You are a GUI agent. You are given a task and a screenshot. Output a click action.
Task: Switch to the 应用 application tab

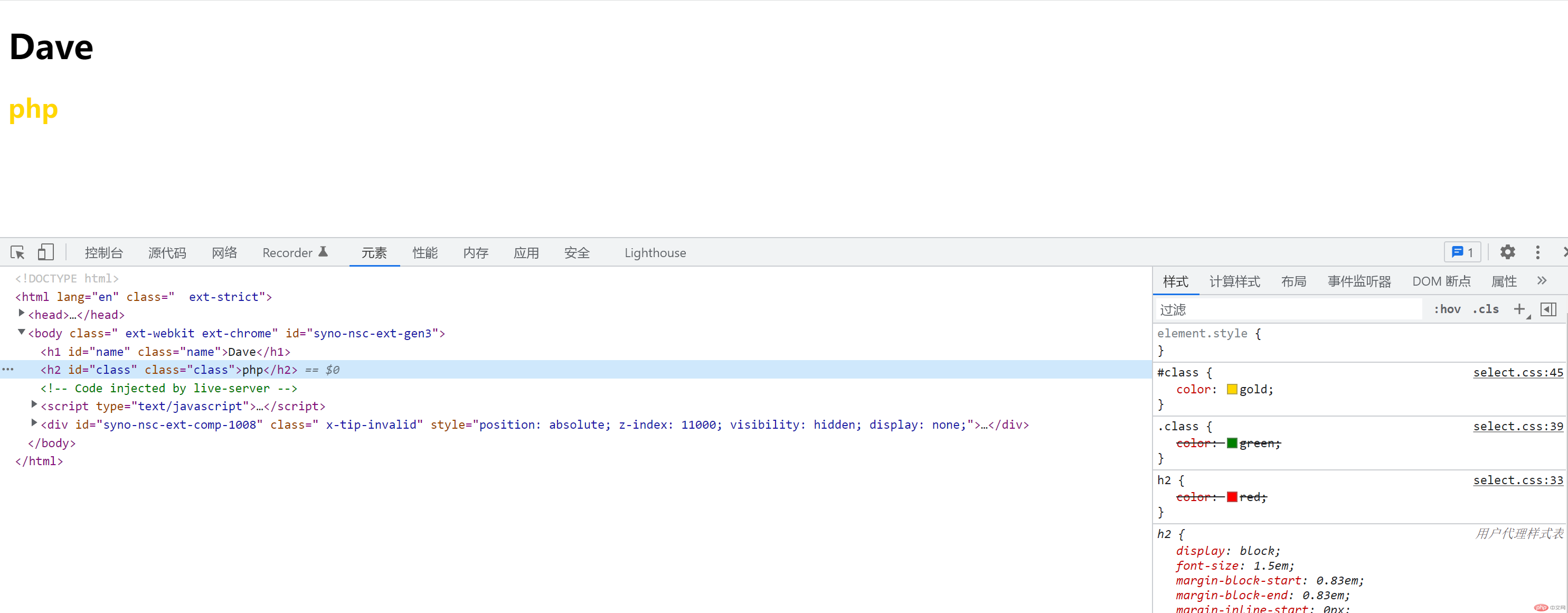pos(526,252)
